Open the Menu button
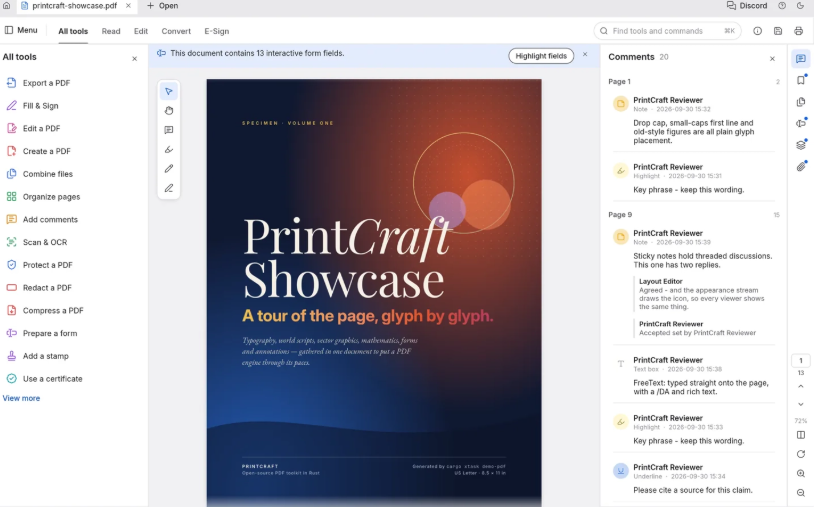Viewport: 814px width, 519px height. click(x=21, y=31)
